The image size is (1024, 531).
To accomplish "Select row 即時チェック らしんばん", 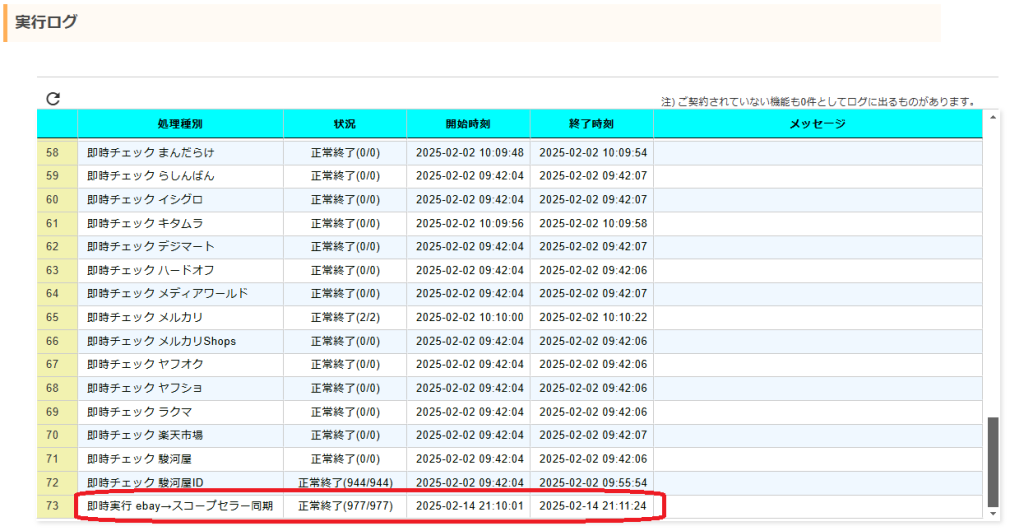I will (509, 176).
